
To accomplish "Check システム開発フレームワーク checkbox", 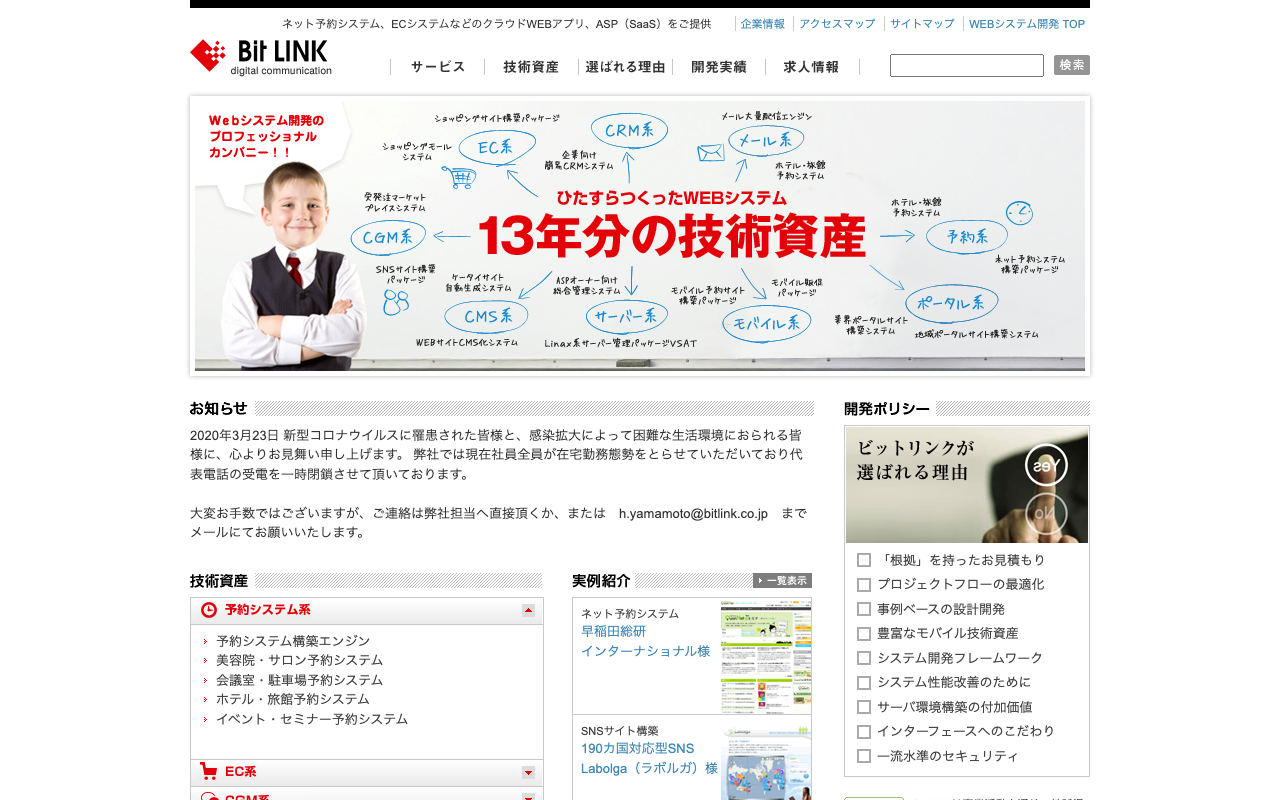I will pos(864,658).
